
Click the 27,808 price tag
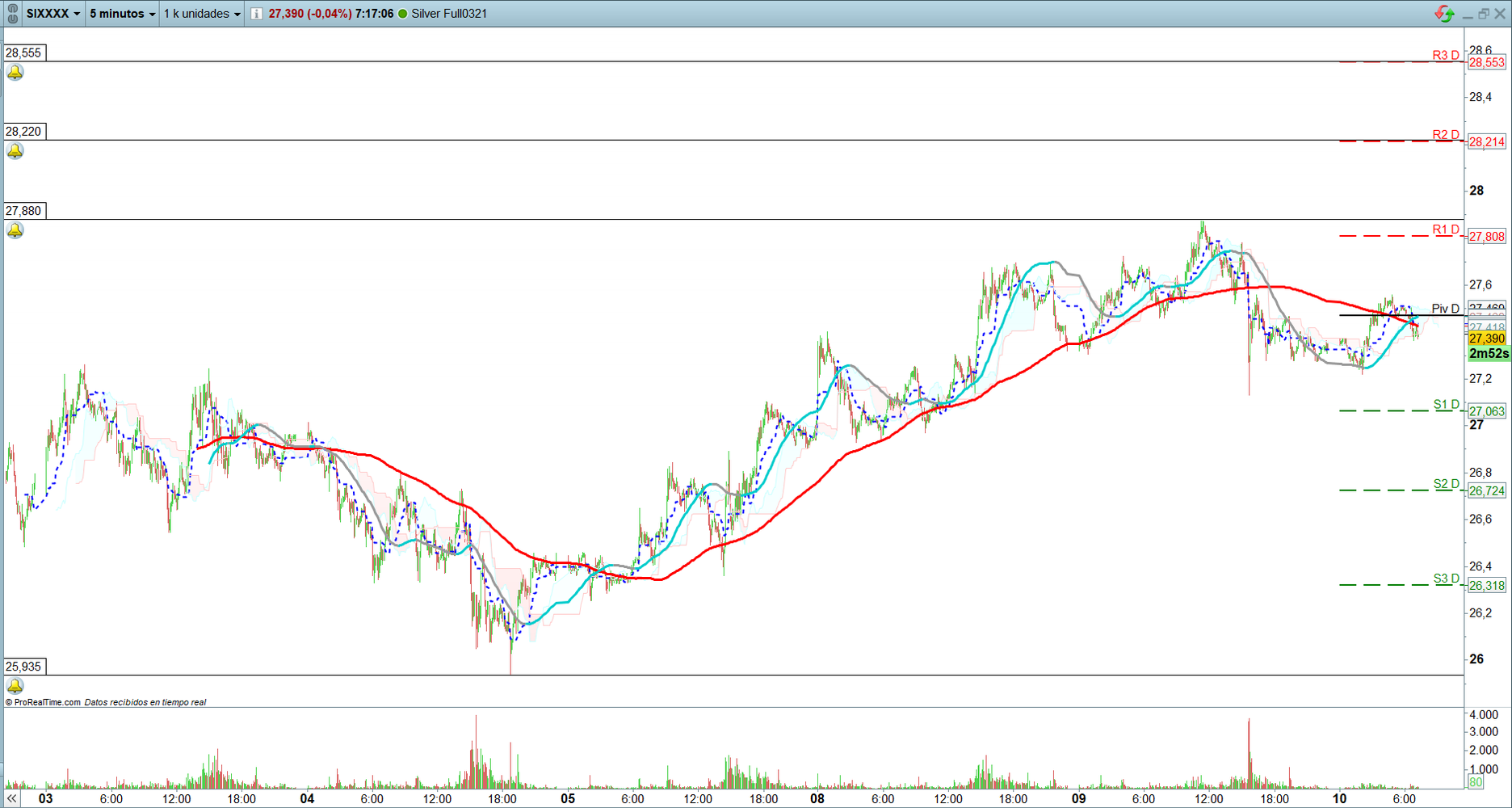[x=1487, y=237]
